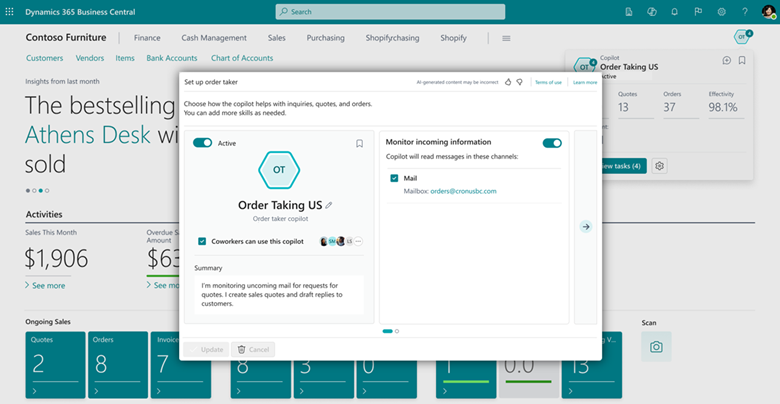Go to next setup page arrow
The width and height of the screenshot is (780, 404).
coord(586,227)
